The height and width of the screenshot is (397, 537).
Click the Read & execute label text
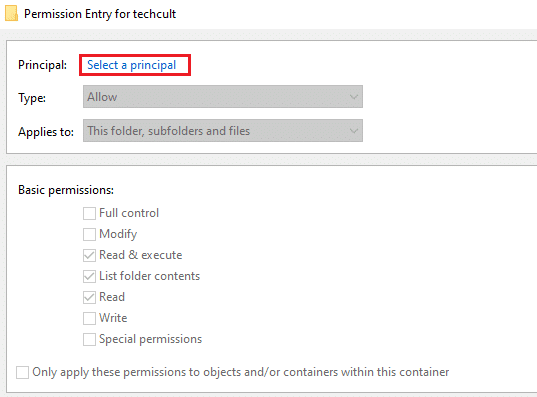[x=140, y=255]
